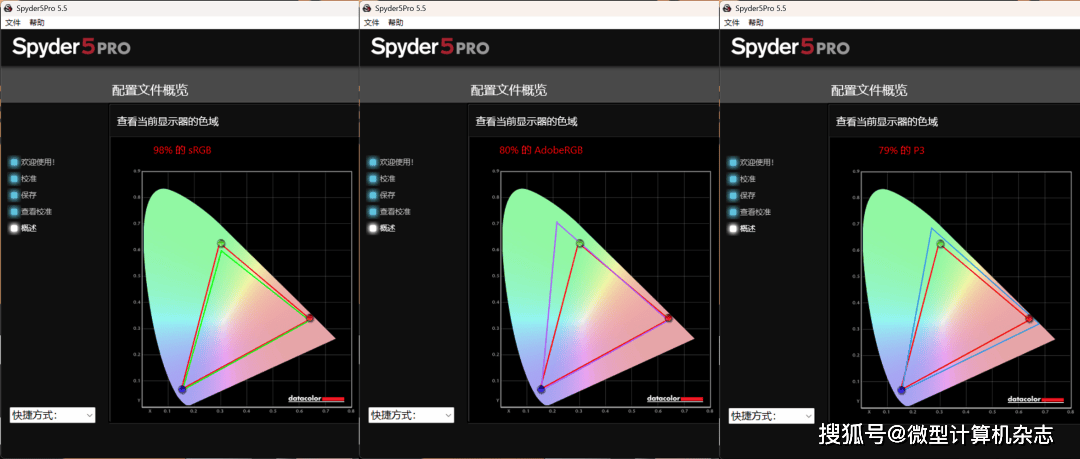Image resolution: width=1080 pixels, height=459 pixels.
Task: Click the 校准 step icon in P3 window
Action: [733, 178]
